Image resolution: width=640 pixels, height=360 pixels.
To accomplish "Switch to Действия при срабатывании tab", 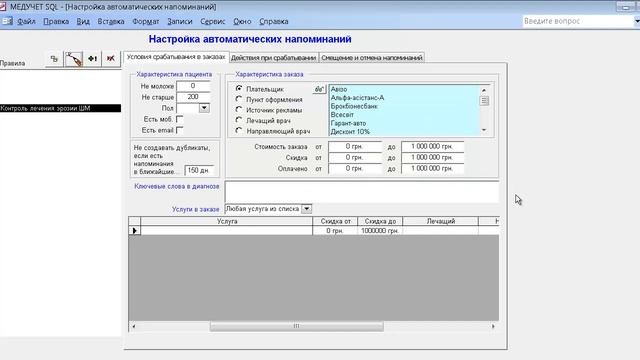I will [273, 58].
